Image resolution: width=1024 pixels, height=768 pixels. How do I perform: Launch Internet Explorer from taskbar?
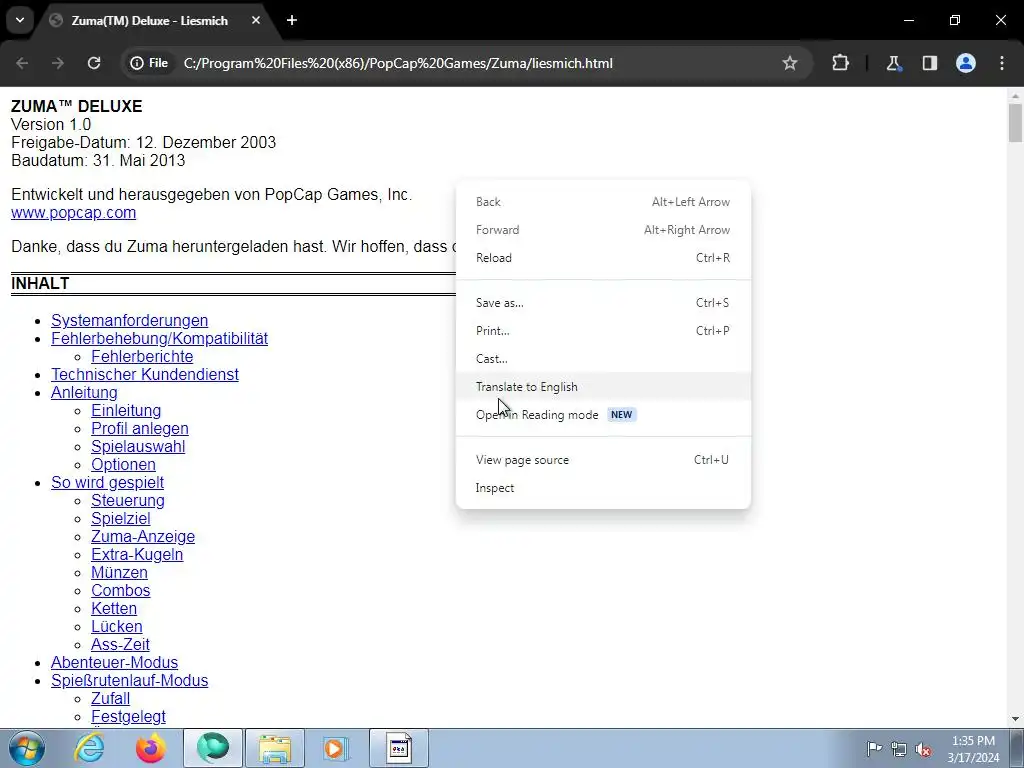[x=89, y=748]
